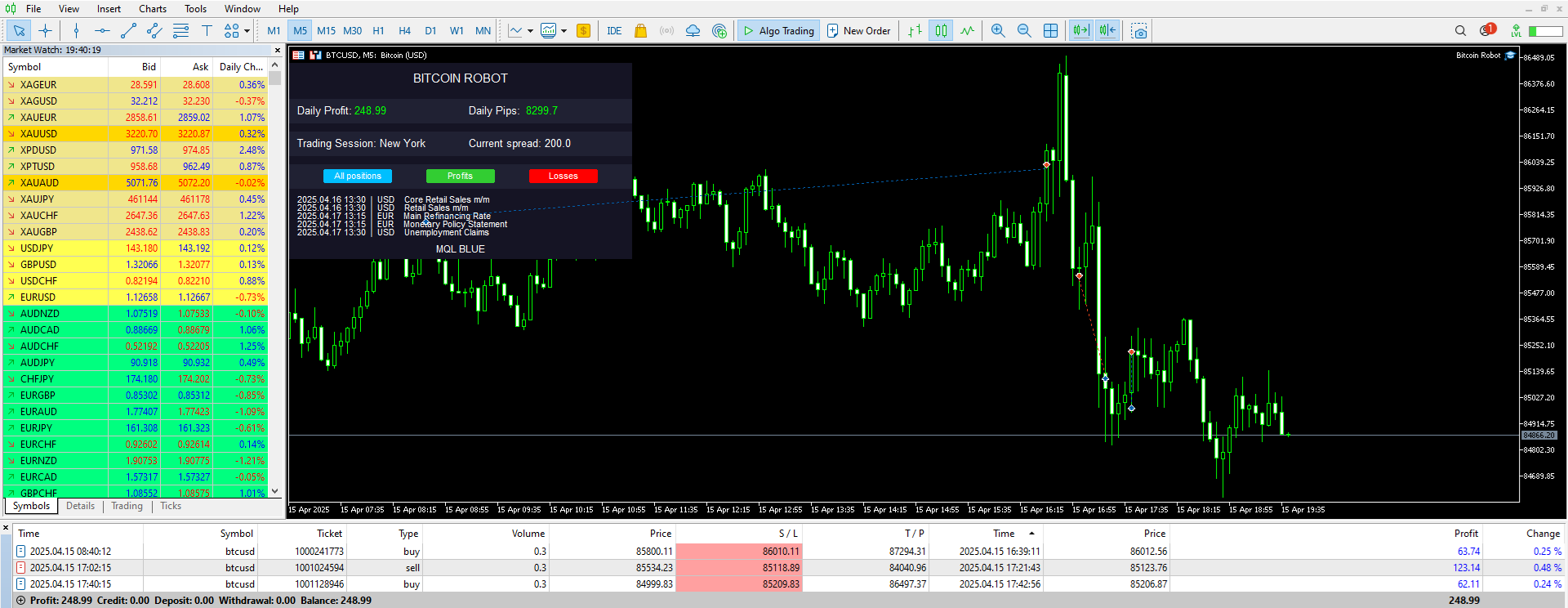Activate the crosshair tool
The width and height of the screenshot is (1568, 608).
click(45, 31)
